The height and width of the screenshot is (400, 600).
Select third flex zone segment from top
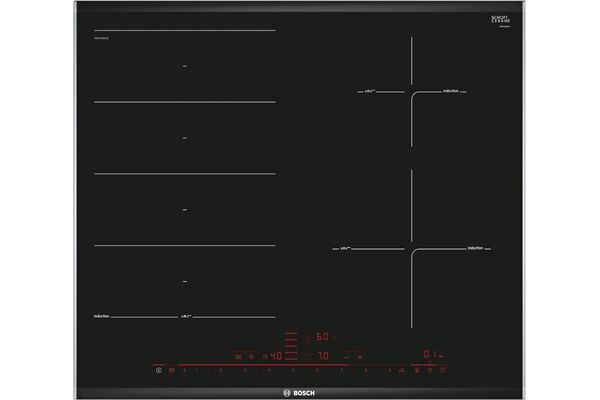point(185,210)
